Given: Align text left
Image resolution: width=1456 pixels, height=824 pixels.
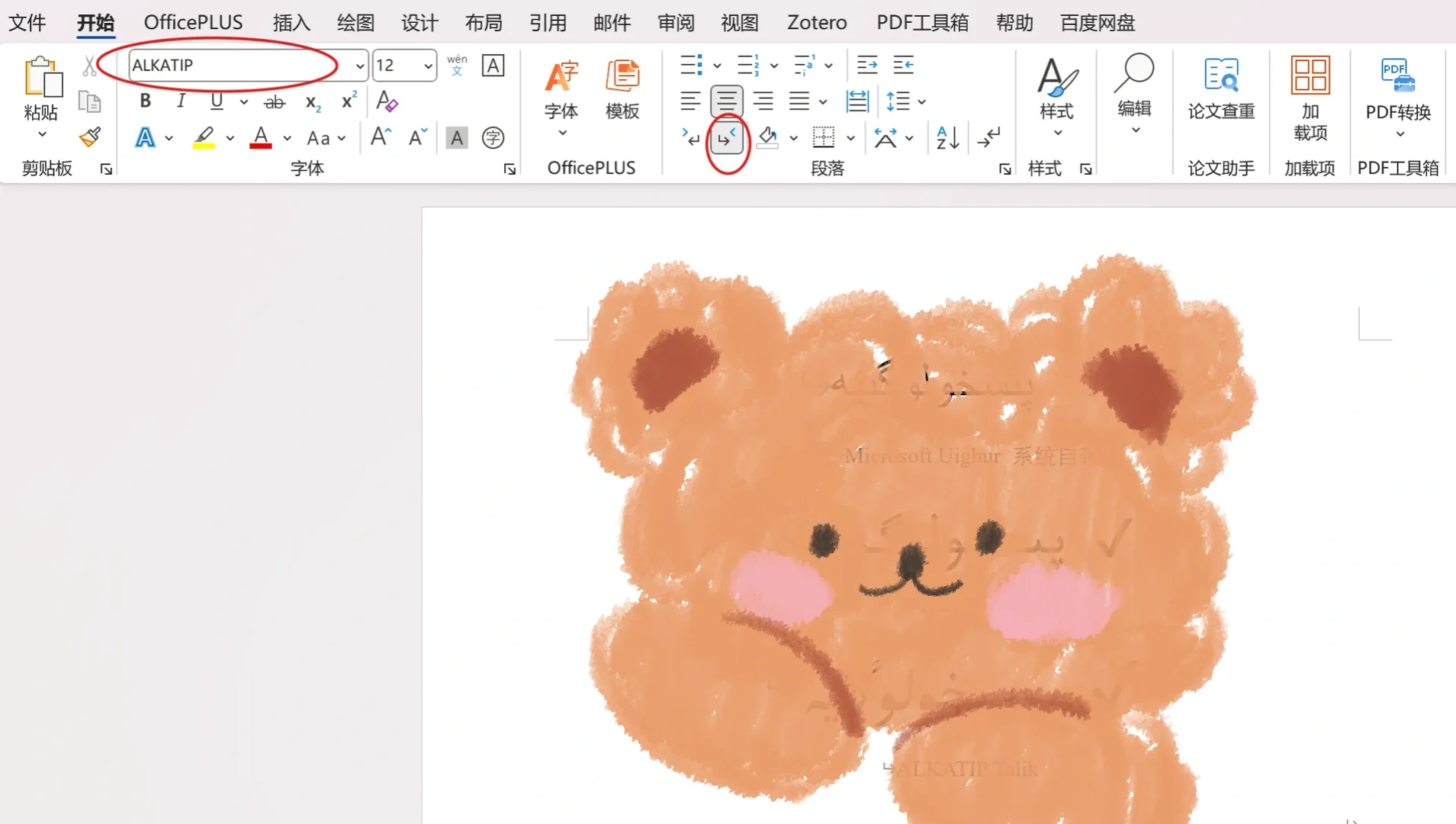Looking at the screenshot, I should (690, 101).
